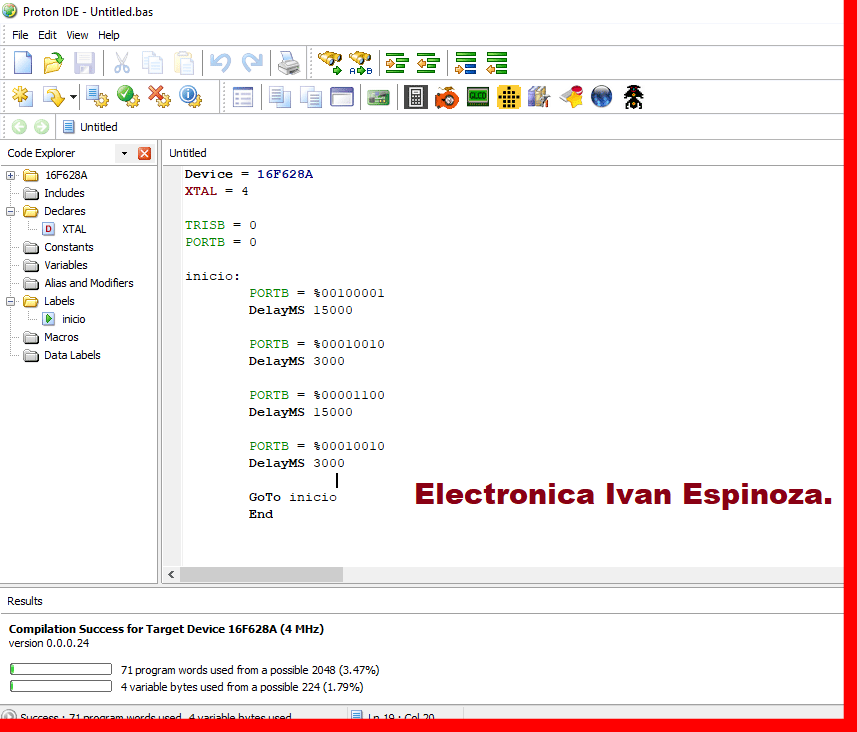Copy selection using the Copy icon
The height and width of the screenshot is (732, 857).
pyautogui.click(x=152, y=63)
